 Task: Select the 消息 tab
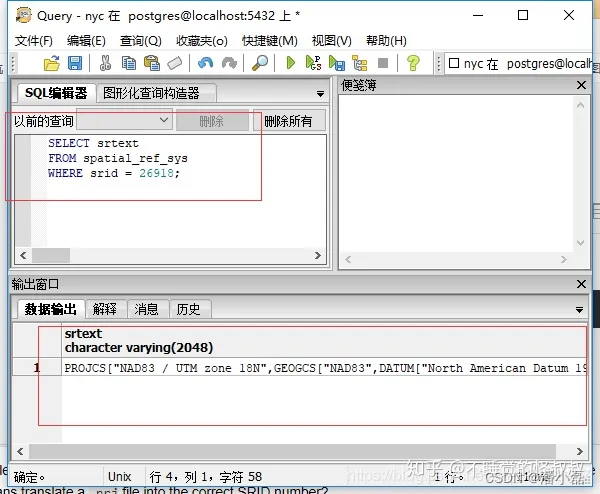point(147,309)
